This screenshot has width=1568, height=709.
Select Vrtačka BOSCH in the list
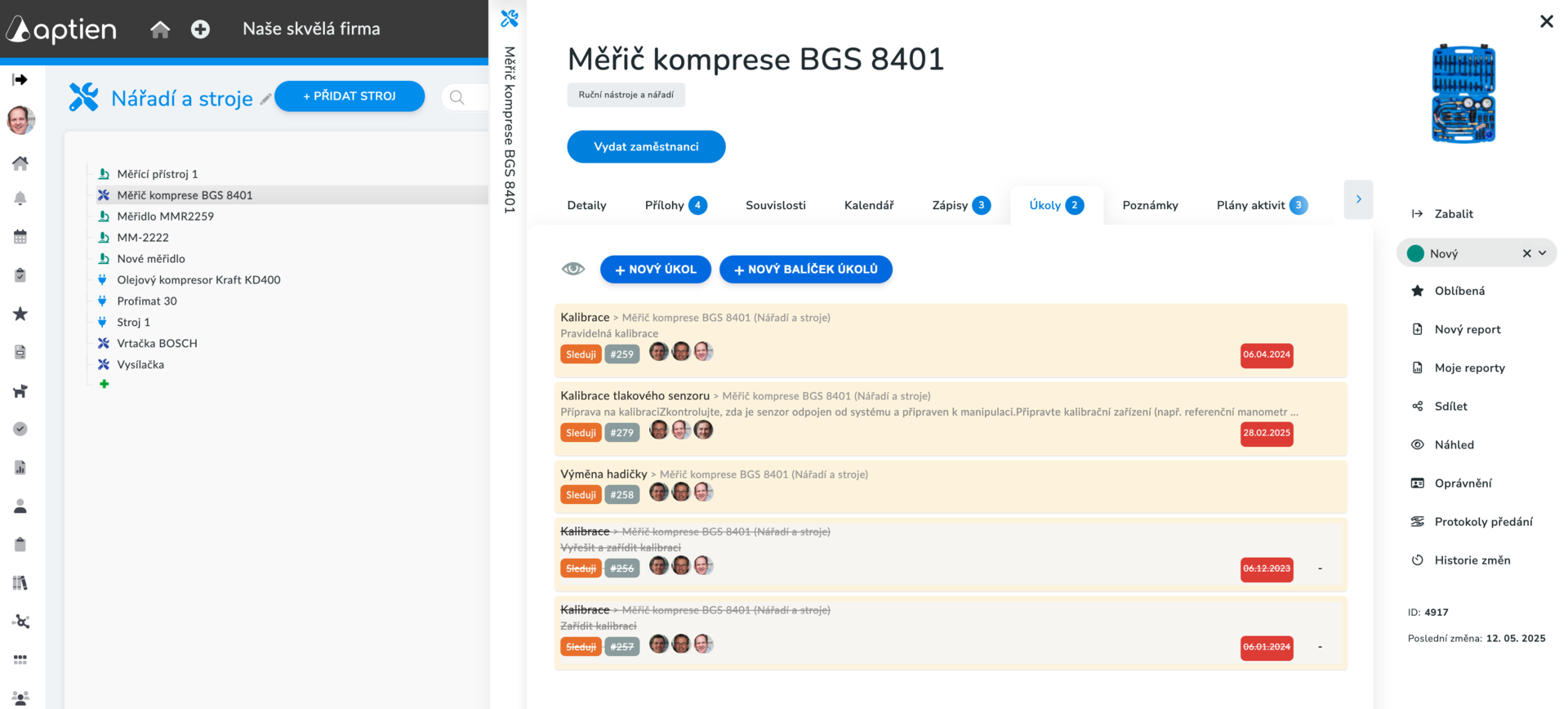point(157,343)
